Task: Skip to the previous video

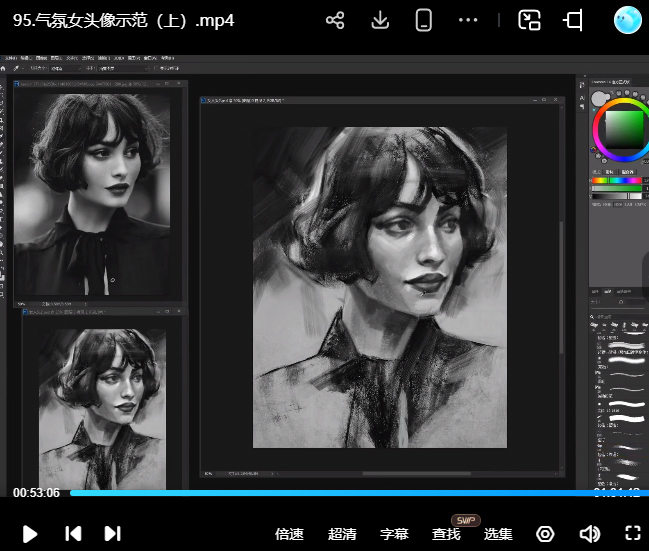Action: tap(73, 533)
